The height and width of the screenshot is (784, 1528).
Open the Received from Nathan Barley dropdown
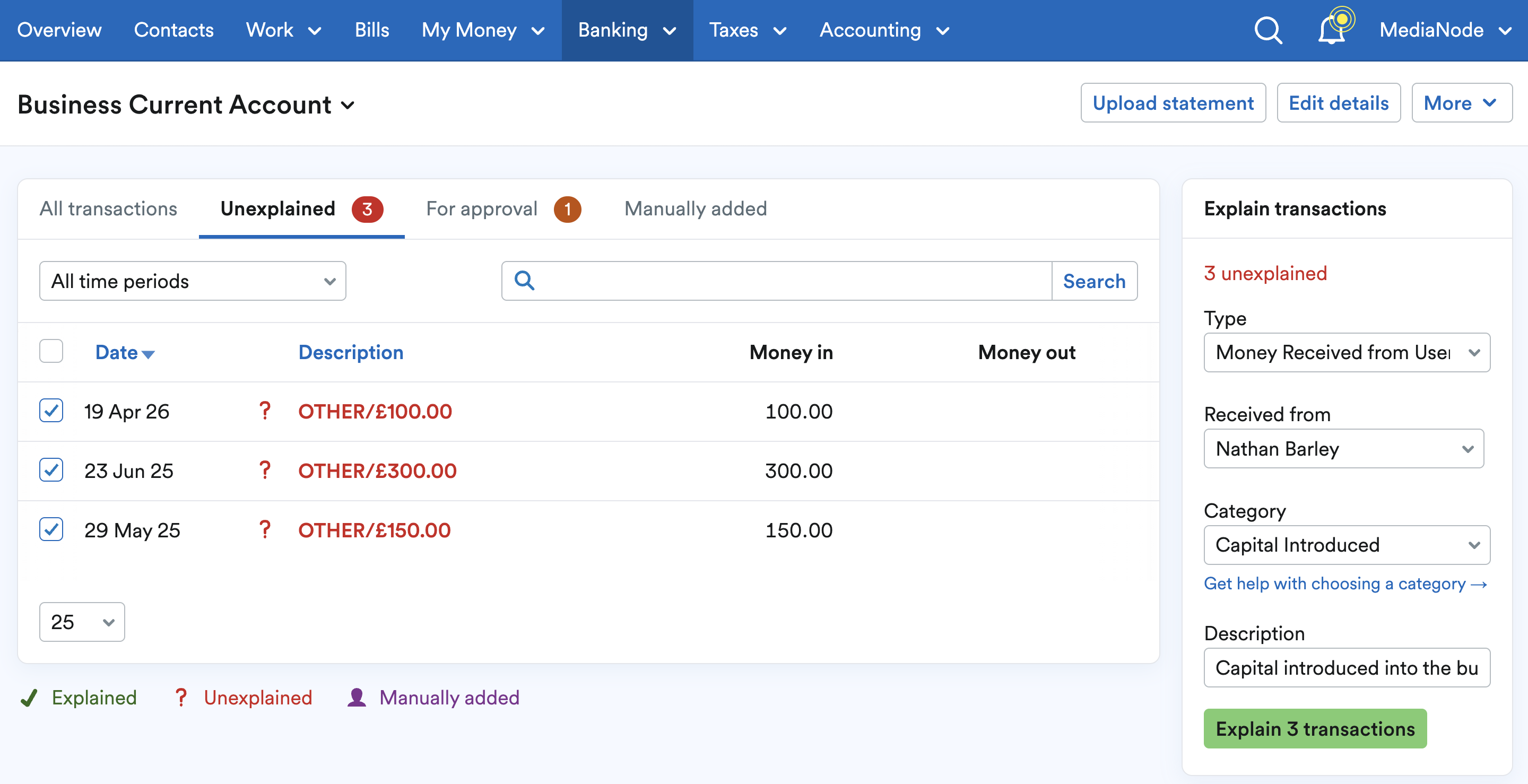tap(1343, 448)
